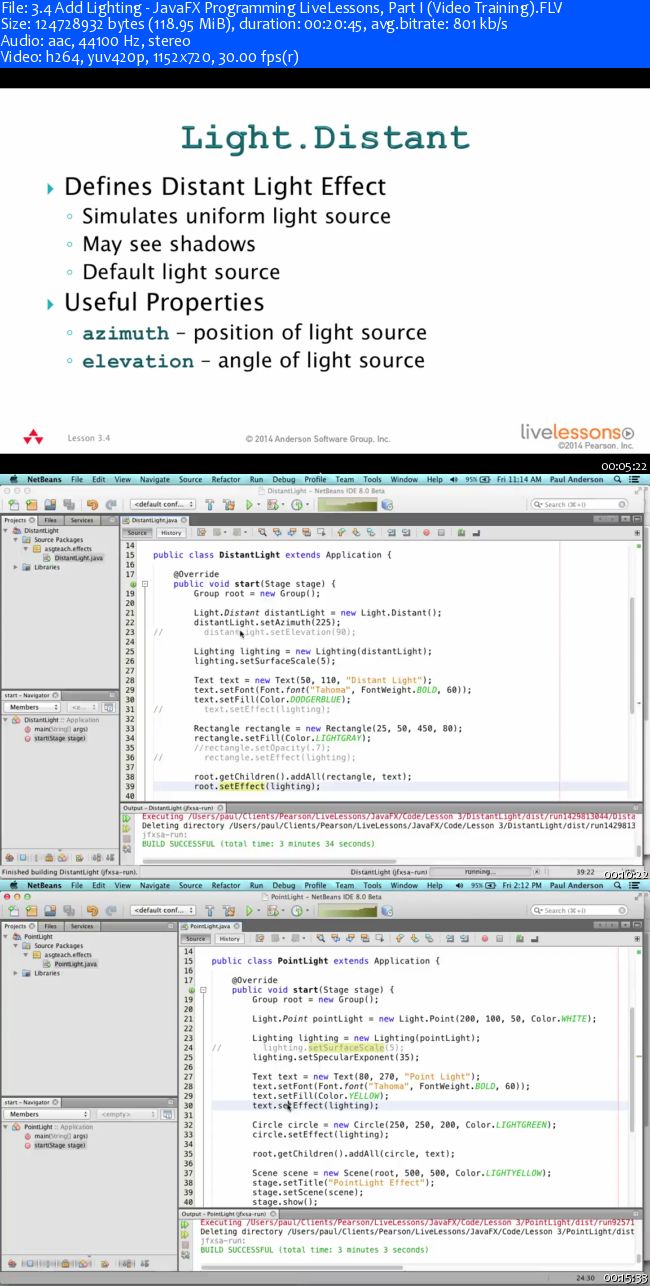The height and width of the screenshot is (1286, 650).
Task: Open Spotlight search in 11:14 AM menu bar
Action: (x=618, y=479)
